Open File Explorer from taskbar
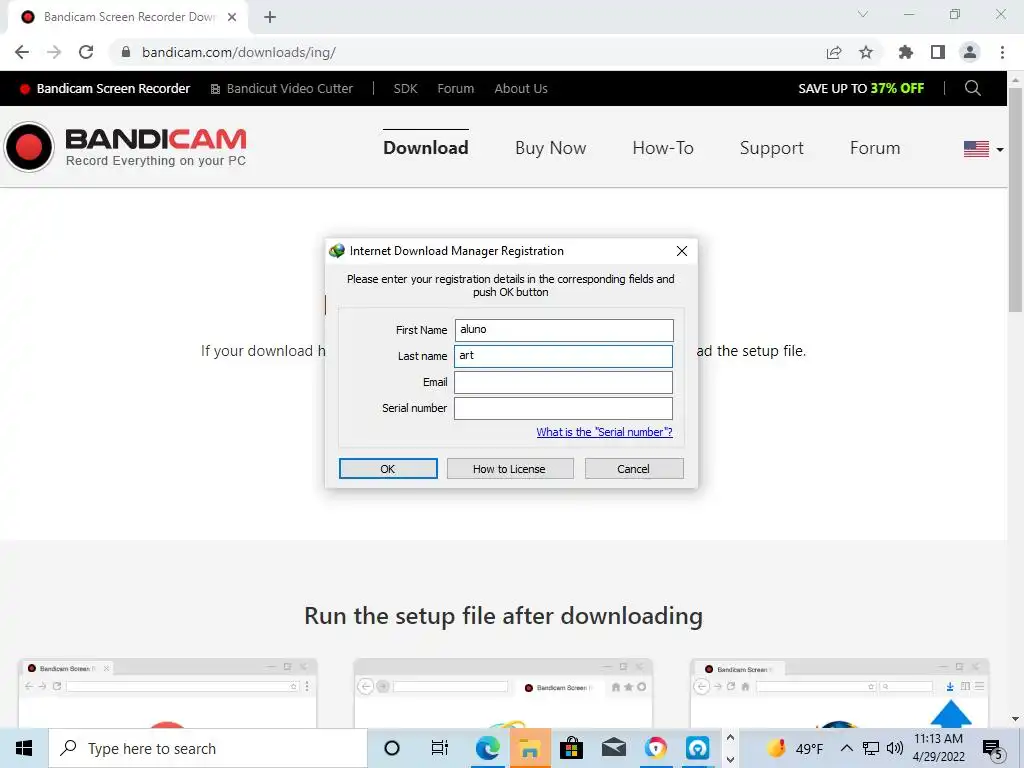 (530, 748)
